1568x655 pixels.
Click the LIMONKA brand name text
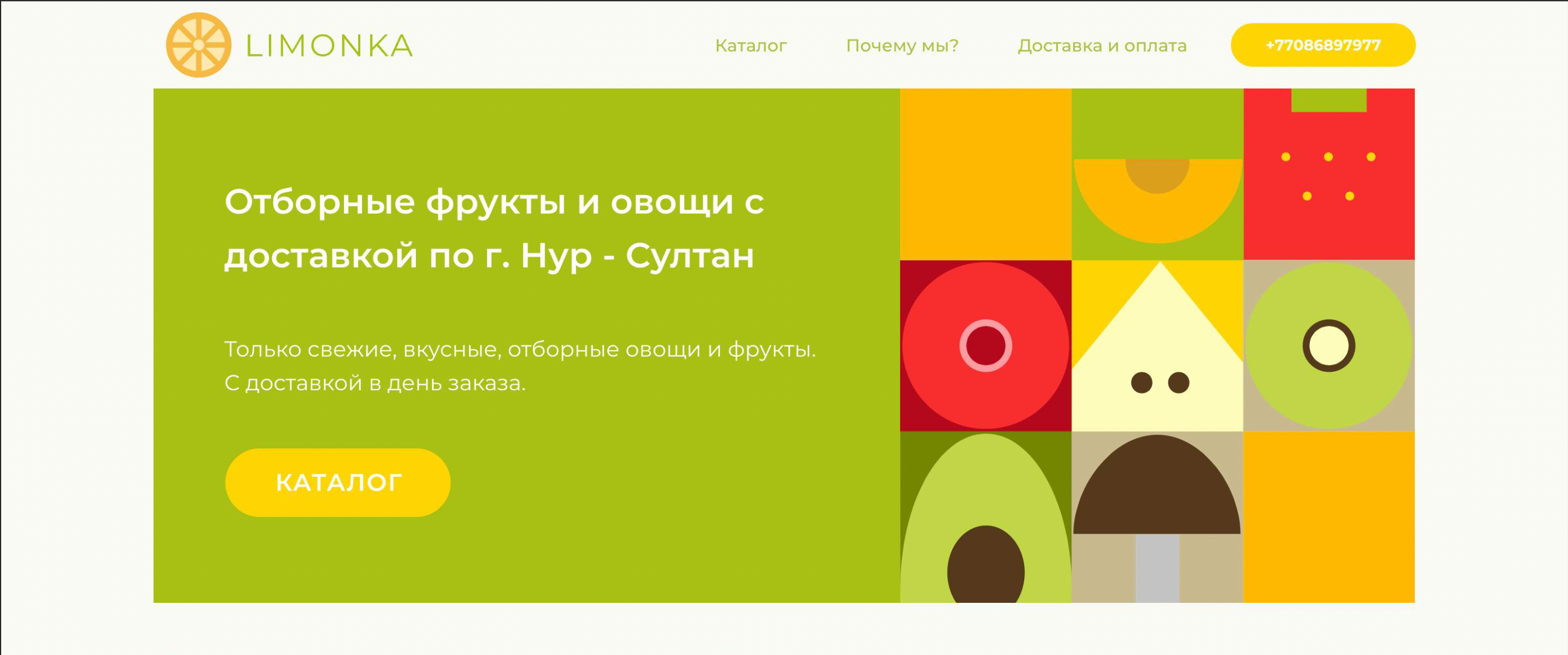(x=329, y=46)
